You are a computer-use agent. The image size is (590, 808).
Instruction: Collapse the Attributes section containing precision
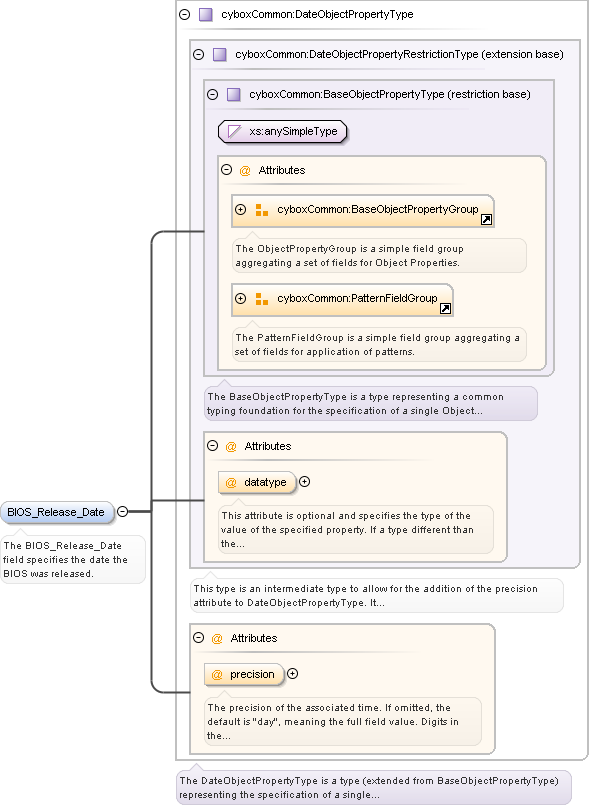click(x=198, y=638)
